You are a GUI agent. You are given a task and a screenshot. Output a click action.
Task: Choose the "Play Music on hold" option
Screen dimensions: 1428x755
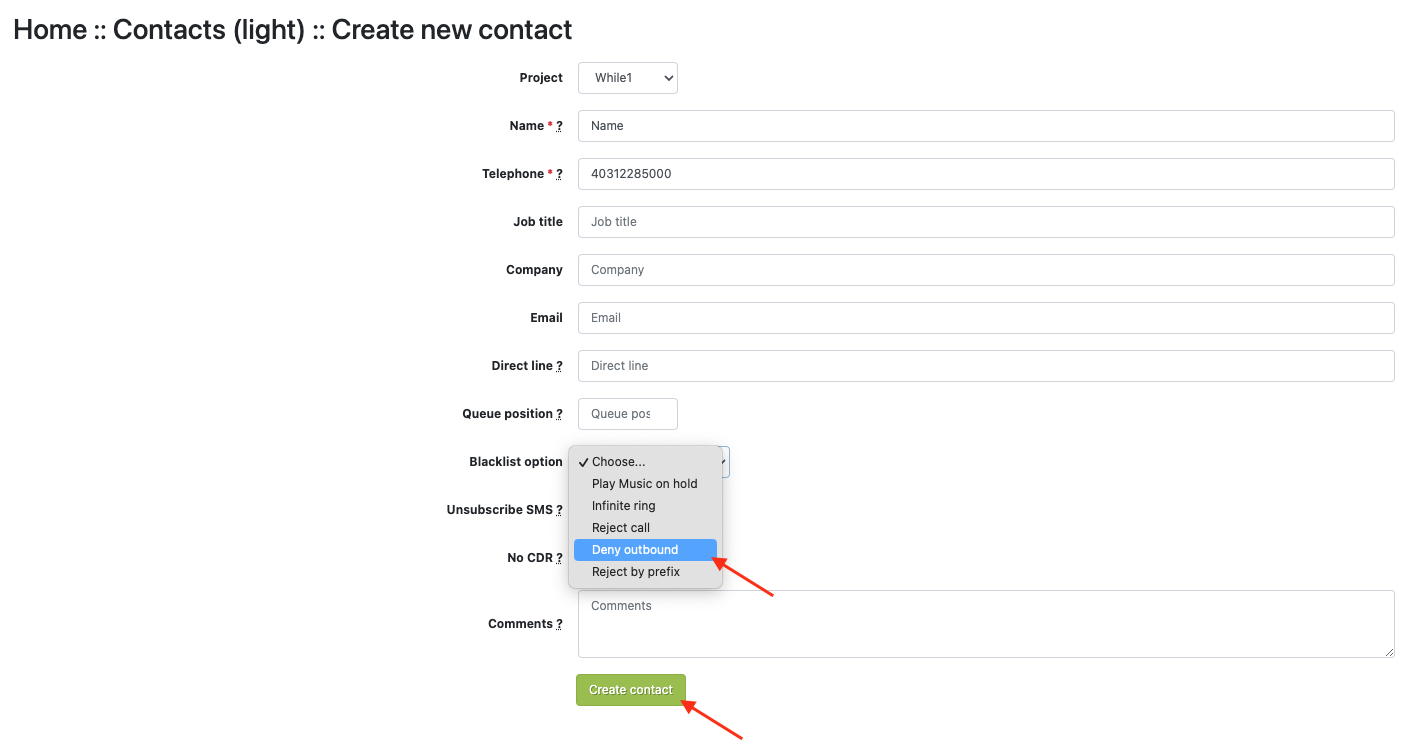click(645, 484)
